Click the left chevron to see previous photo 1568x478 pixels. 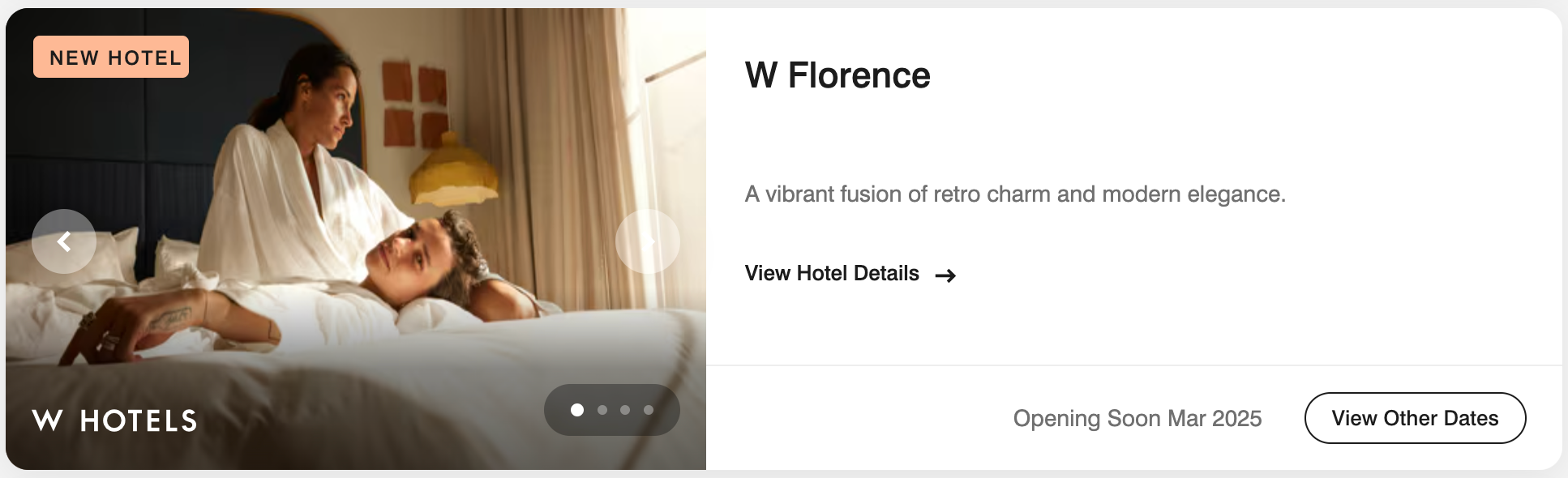(x=64, y=241)
